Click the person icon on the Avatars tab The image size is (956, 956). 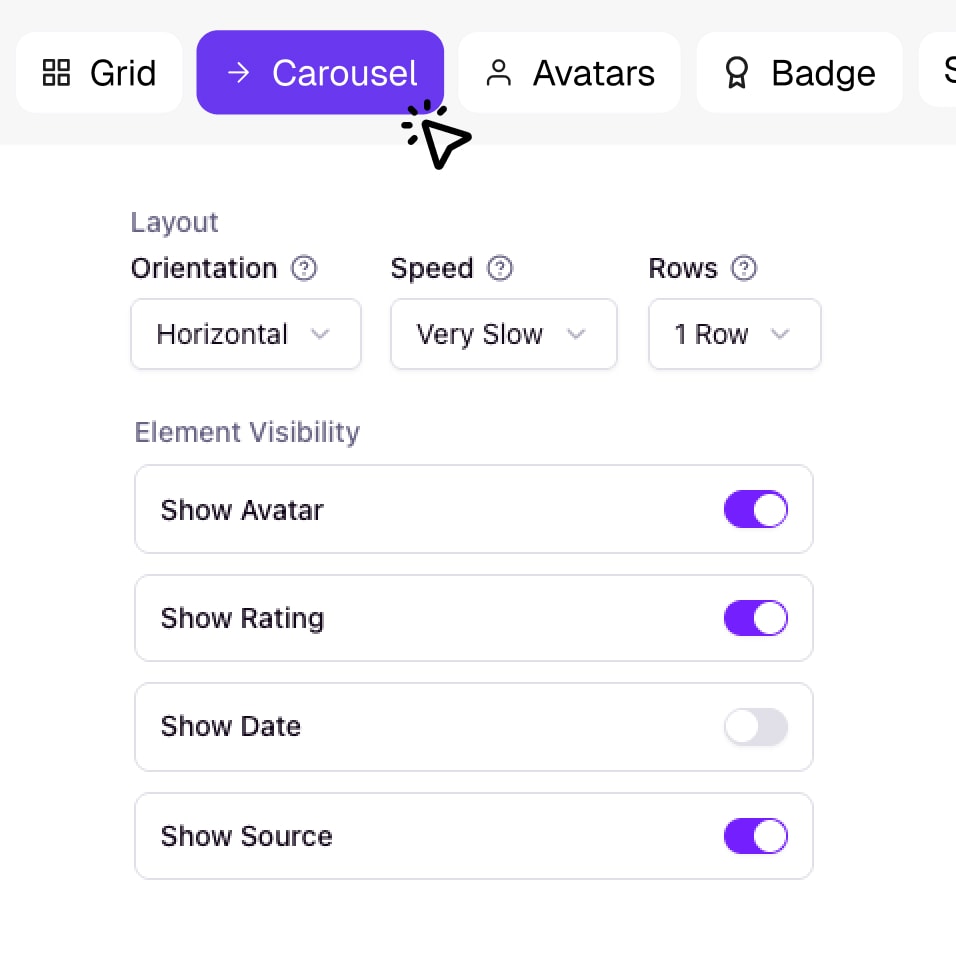[497, 71]
